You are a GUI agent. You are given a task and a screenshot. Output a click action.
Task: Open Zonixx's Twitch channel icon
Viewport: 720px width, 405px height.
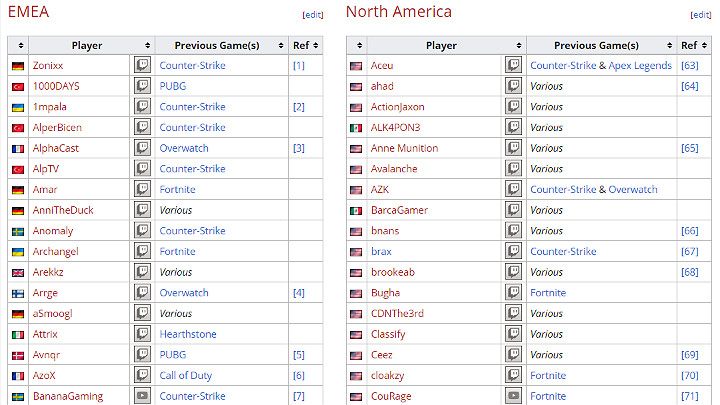[142, 65]
